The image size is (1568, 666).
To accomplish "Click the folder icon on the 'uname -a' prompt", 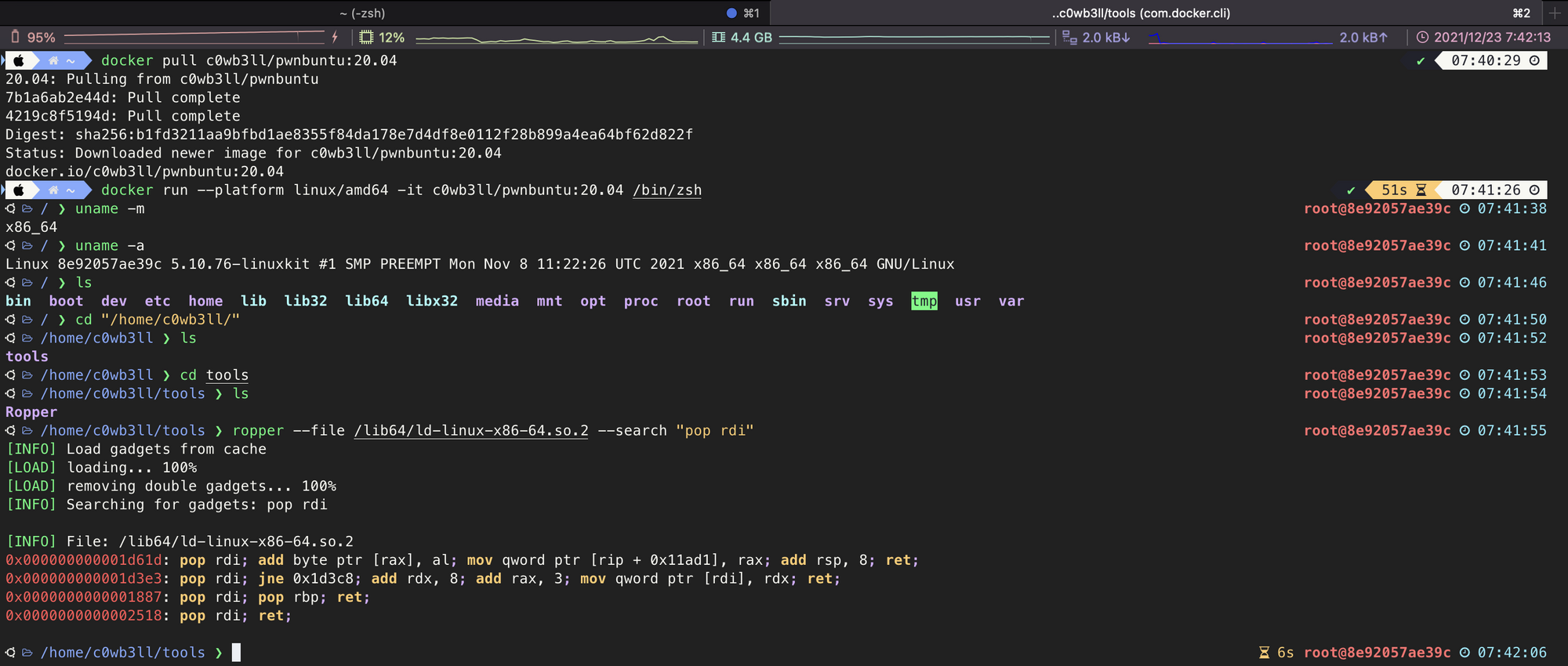I will pyautogui.click(x=27, y=245).
